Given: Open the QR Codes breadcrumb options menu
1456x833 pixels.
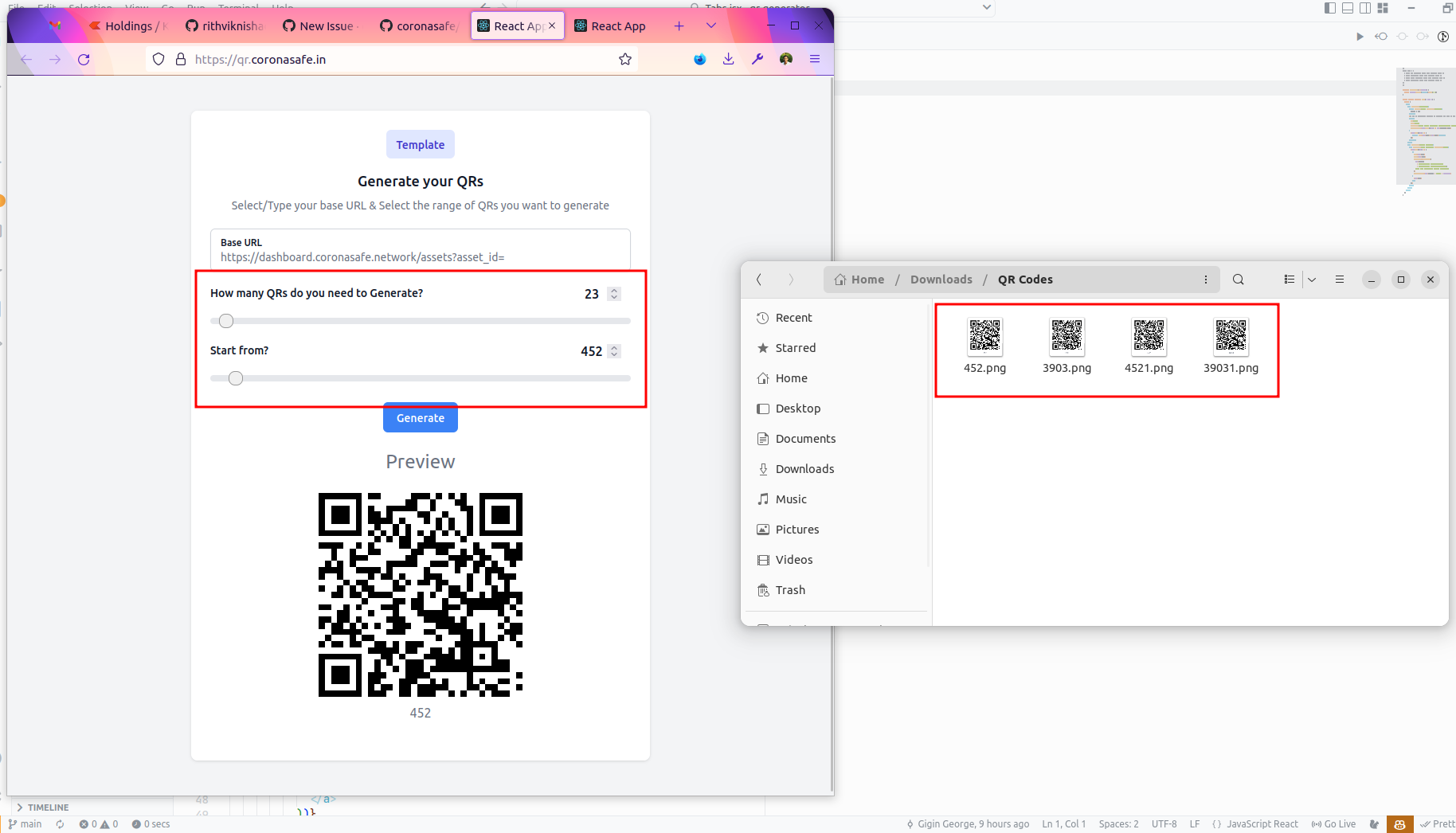Looking at the screenshot, I should (x=1205, y=280).
